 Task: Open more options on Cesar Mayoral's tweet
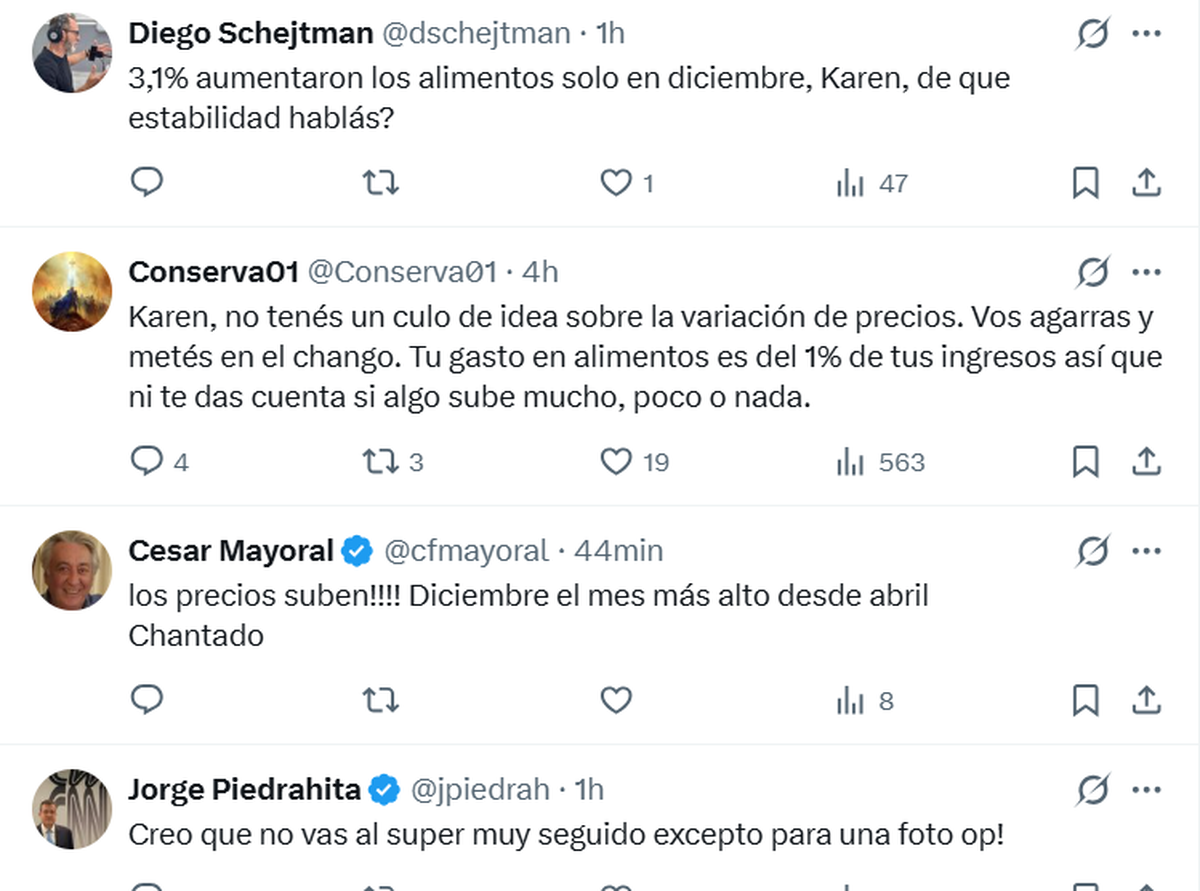click(x=1146, y=550)
